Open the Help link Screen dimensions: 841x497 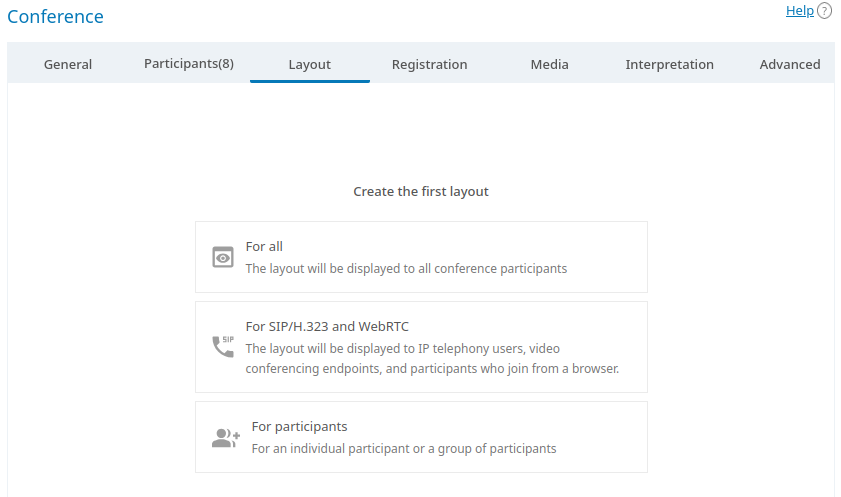[799, 11]
